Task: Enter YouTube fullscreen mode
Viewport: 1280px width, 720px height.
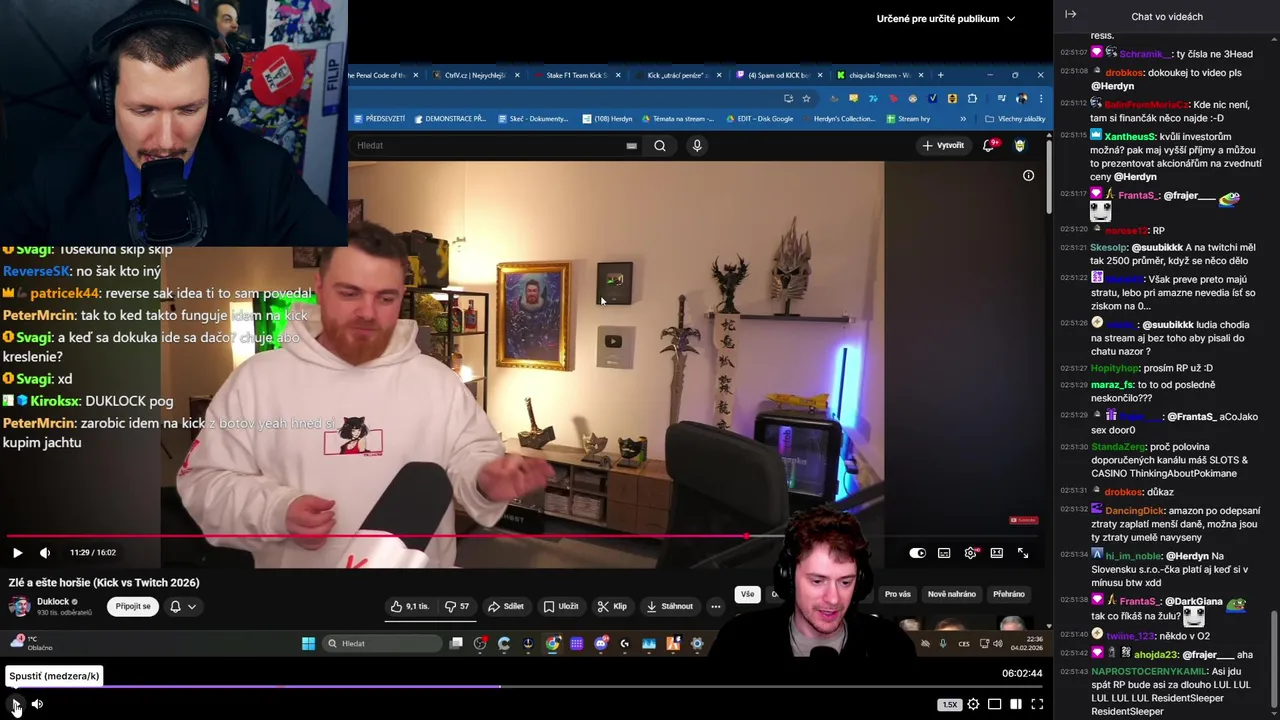Action: [1023, 553]
